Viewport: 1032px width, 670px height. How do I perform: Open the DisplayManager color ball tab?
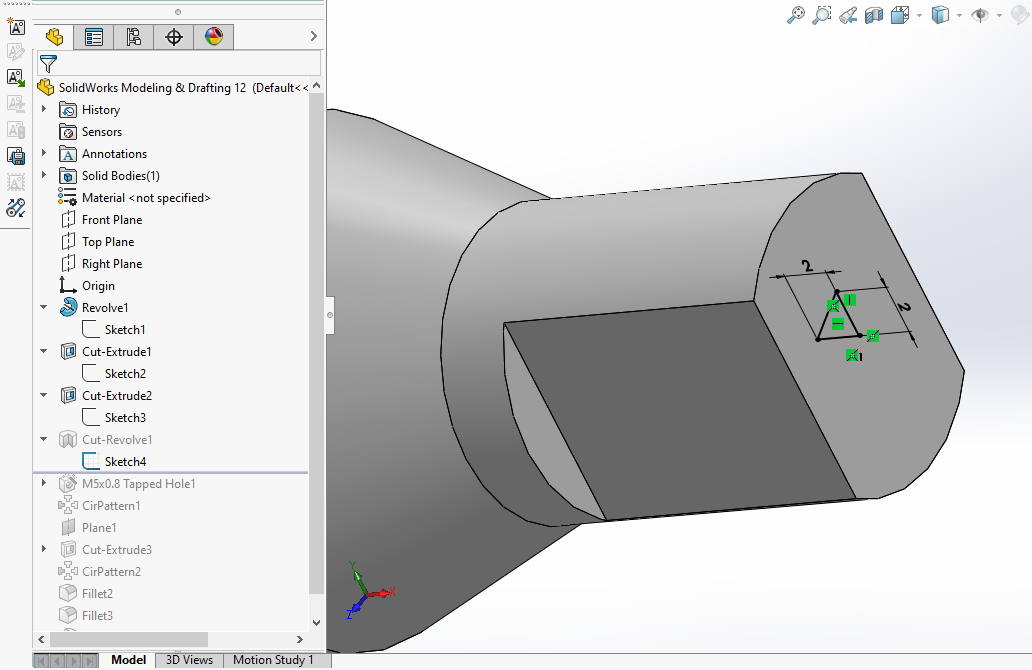tap(214, 37)
